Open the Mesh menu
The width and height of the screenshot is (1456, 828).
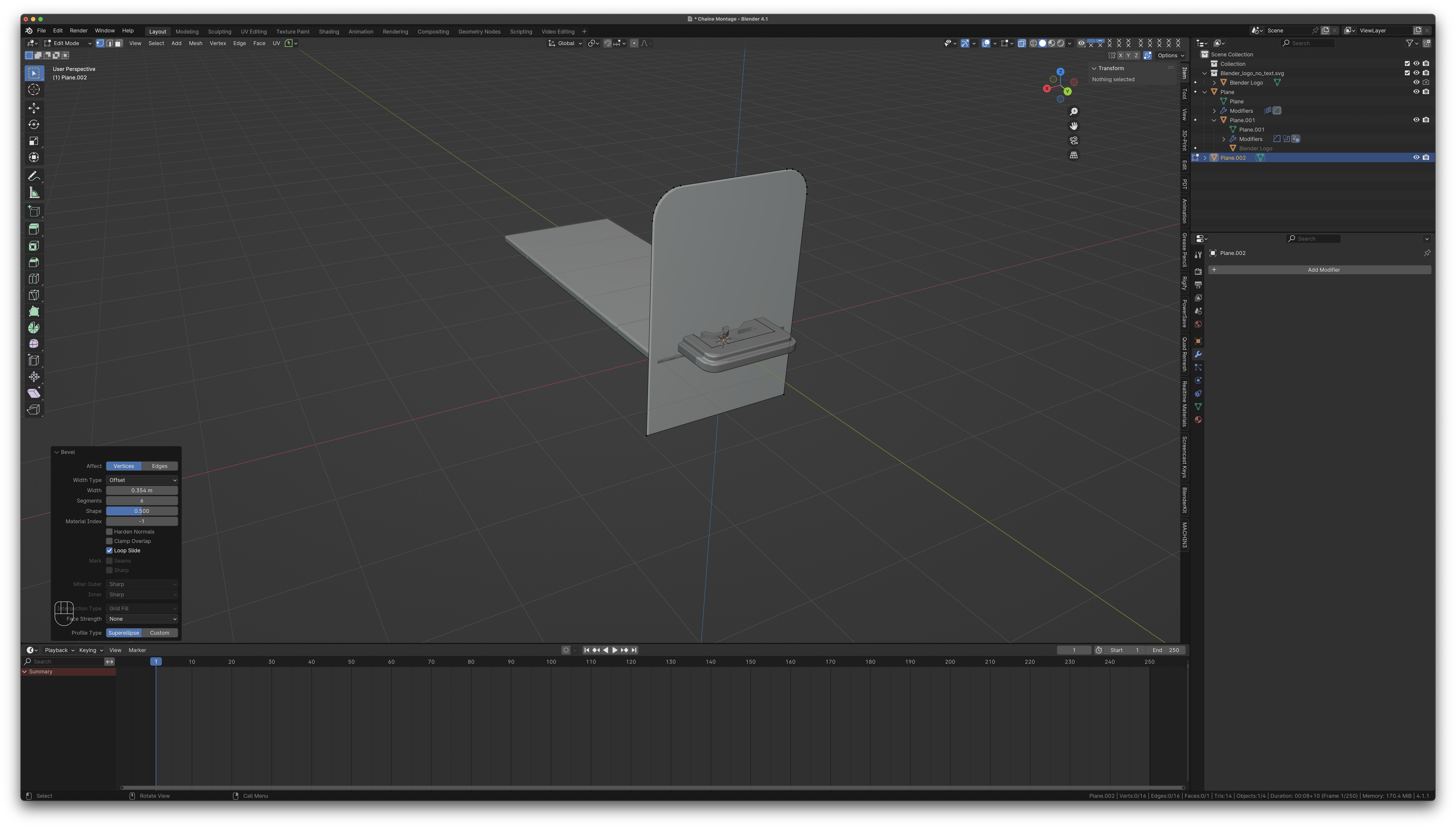196,43
